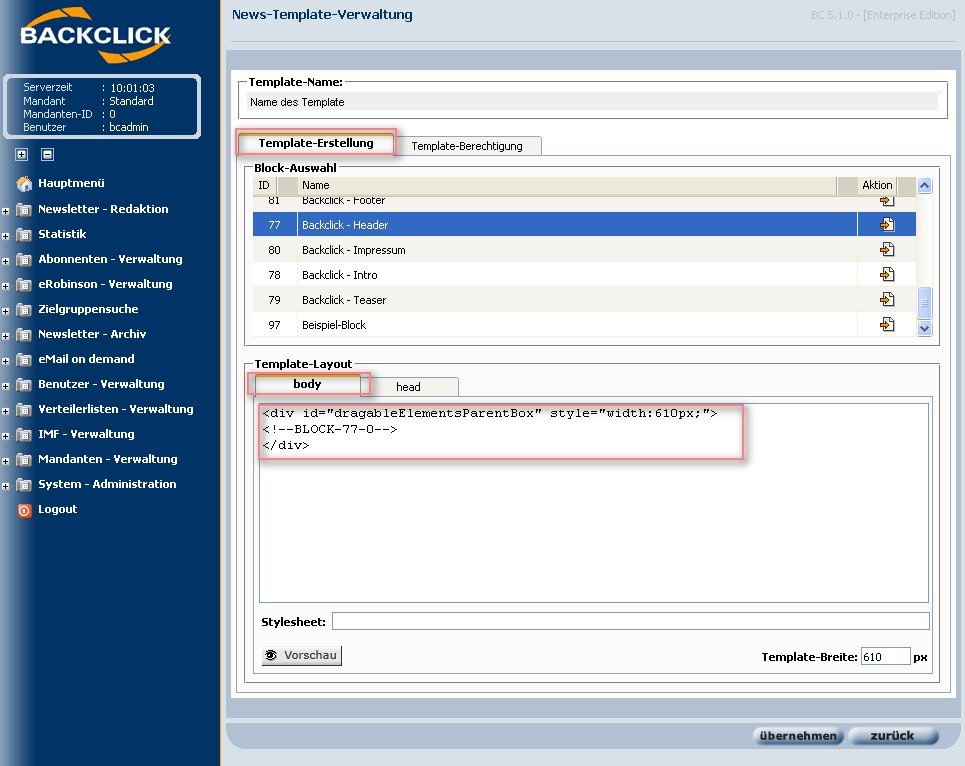Click the Stylesheet input field

click(630, 622)
